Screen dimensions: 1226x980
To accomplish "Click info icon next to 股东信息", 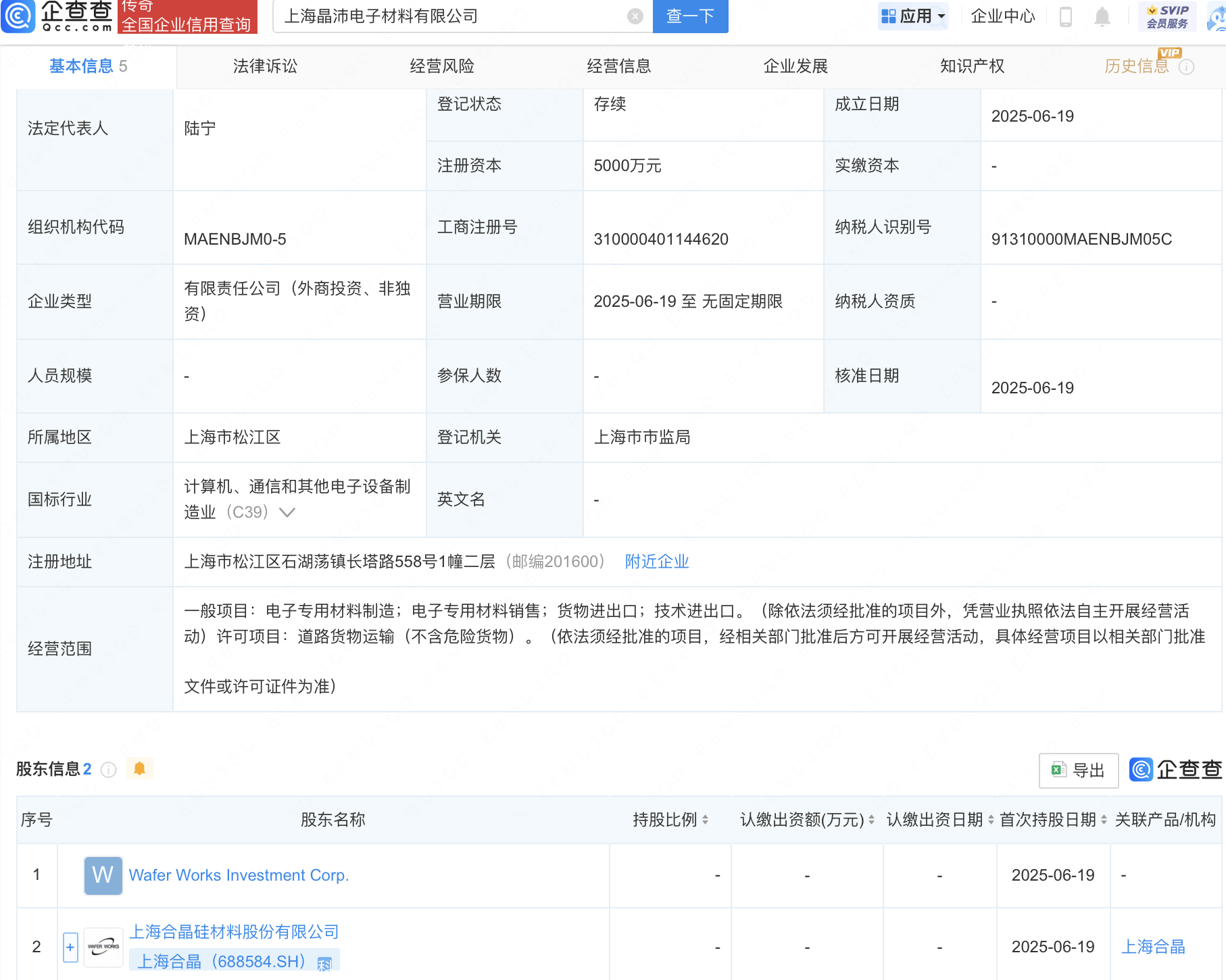I will click(x=108, y=770).
